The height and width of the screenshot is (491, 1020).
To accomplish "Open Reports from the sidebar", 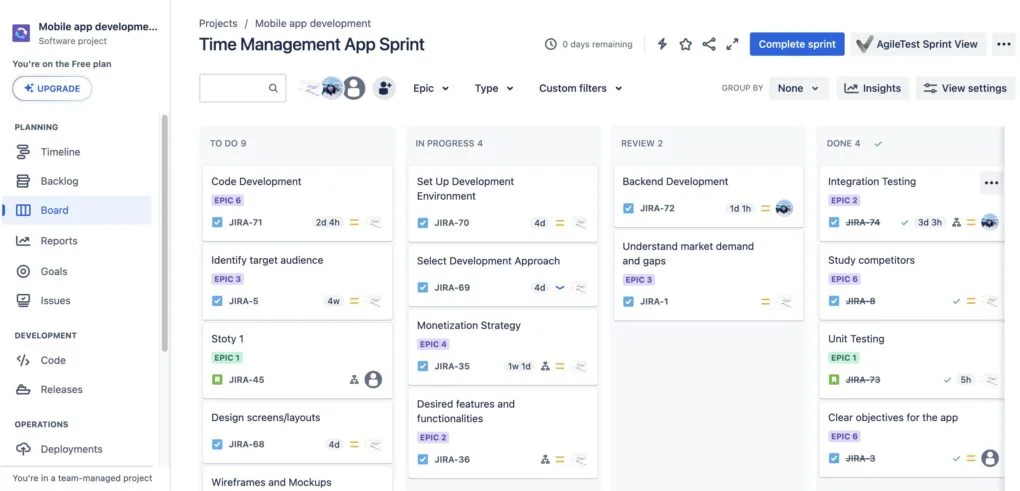I will pyautogui.click(x=59, y=241).
